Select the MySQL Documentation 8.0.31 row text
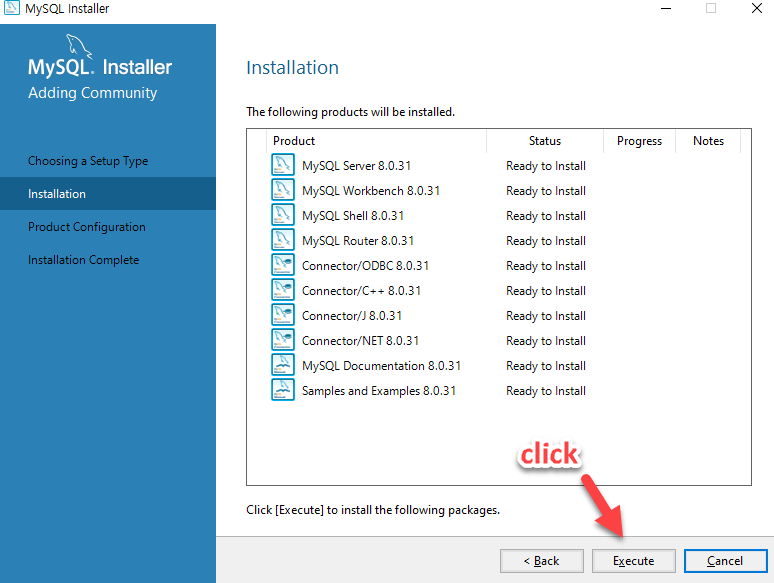The width and height of the screenshot is (774, 583). 382,366
